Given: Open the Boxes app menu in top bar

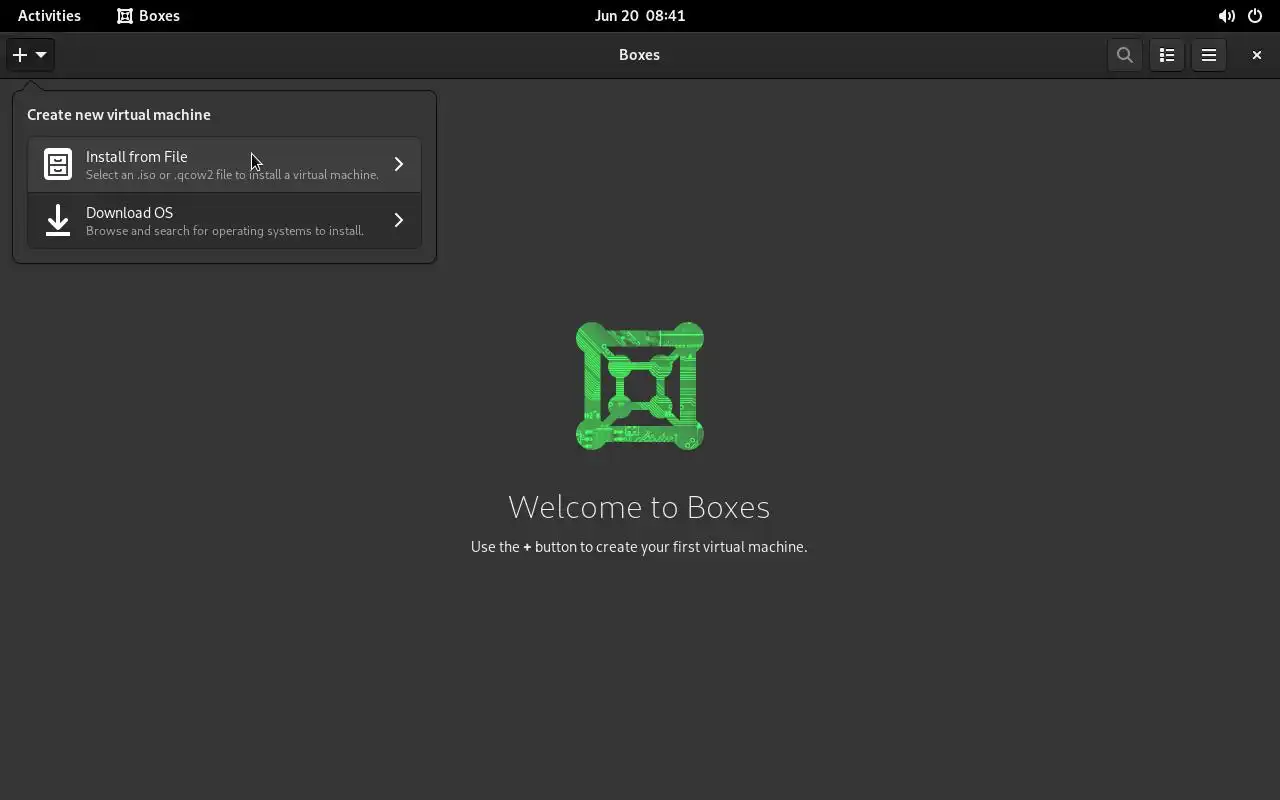Looking at the screenshot, I should [x=148, y=15].
